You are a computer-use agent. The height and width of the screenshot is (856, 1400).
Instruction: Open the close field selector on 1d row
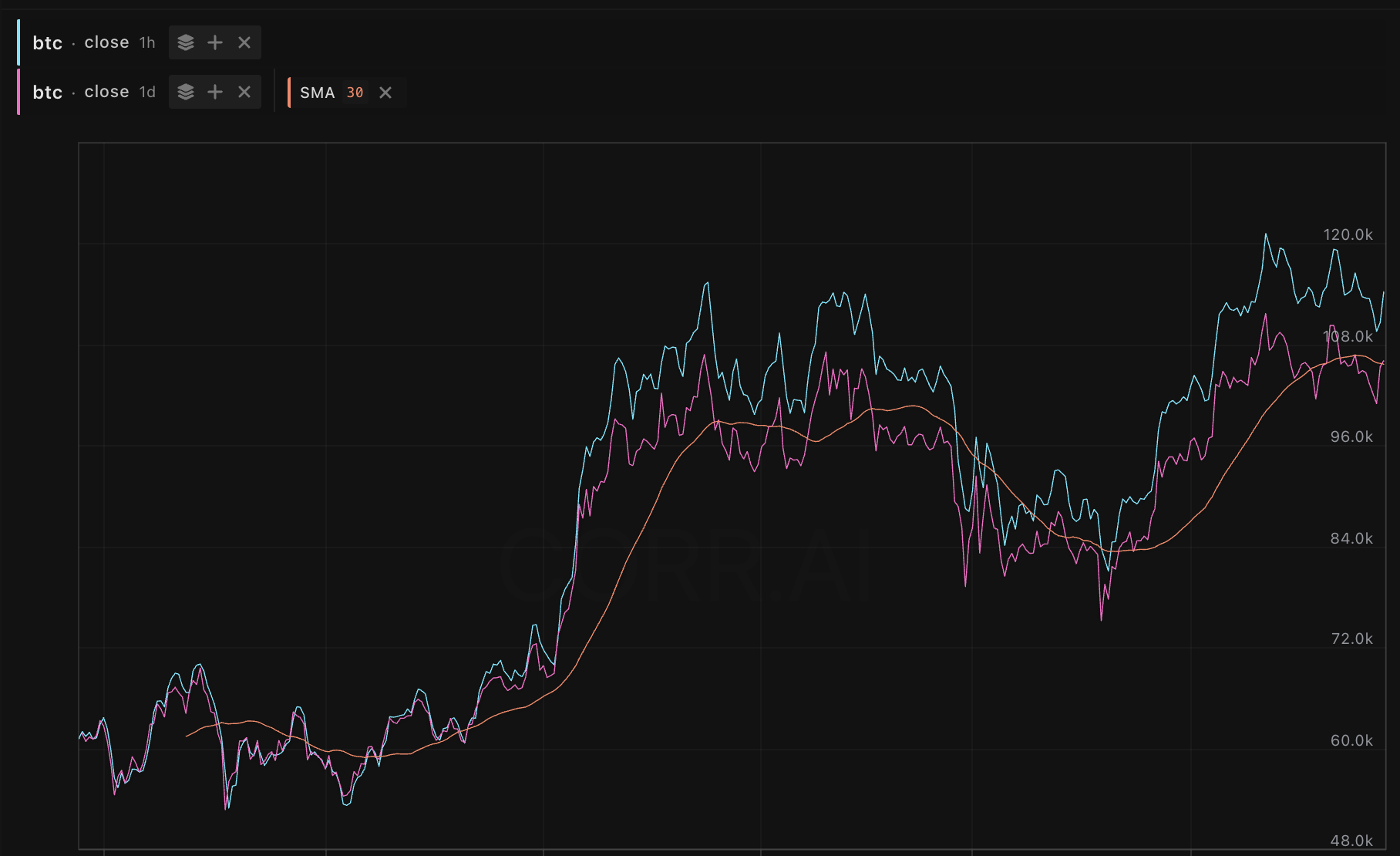pyautogui.click(x=106, y=92)
